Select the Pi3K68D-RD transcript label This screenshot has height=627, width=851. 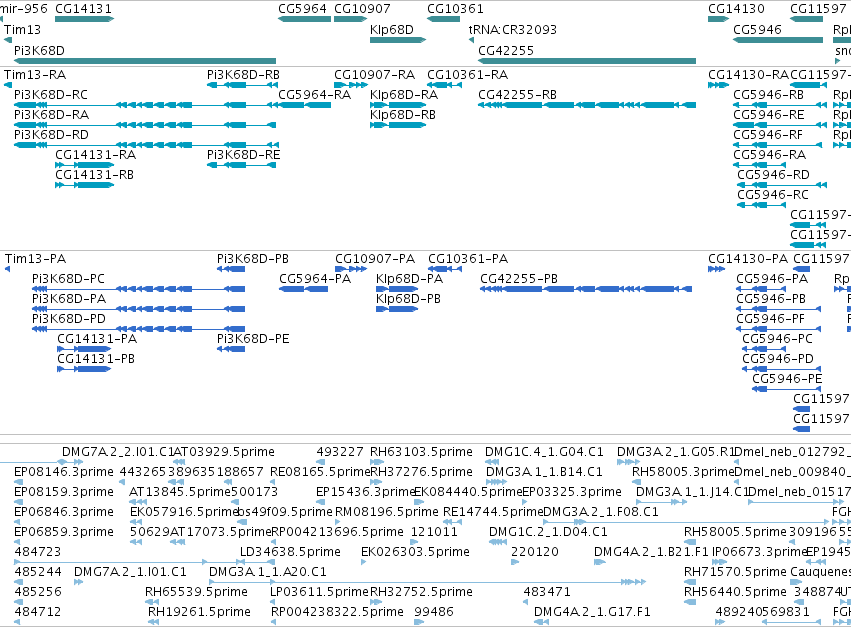point(52,135)
